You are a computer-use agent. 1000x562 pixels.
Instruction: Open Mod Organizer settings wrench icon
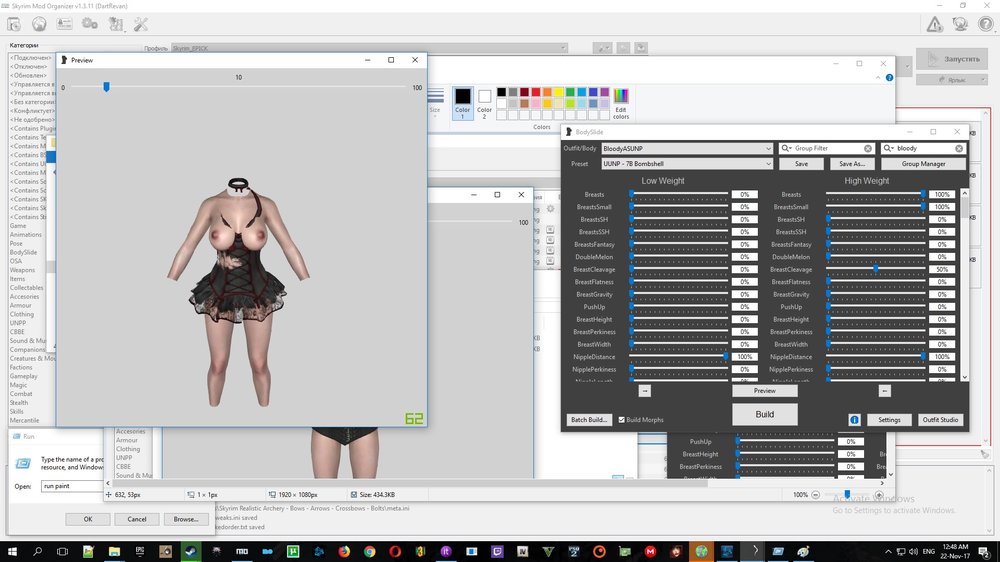pos(141,25)
